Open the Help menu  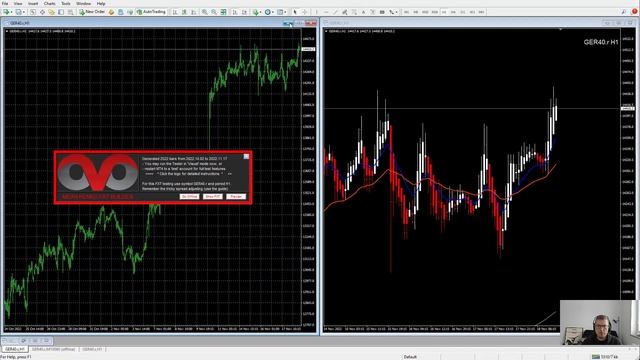click(101, 3)
